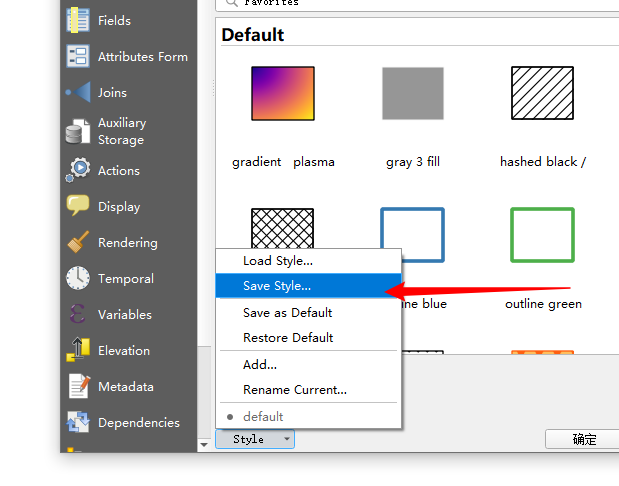The width and height of the screenshot is (619, 486).
Task: Click the Attributes Form label
Action: tap(143, 56)
